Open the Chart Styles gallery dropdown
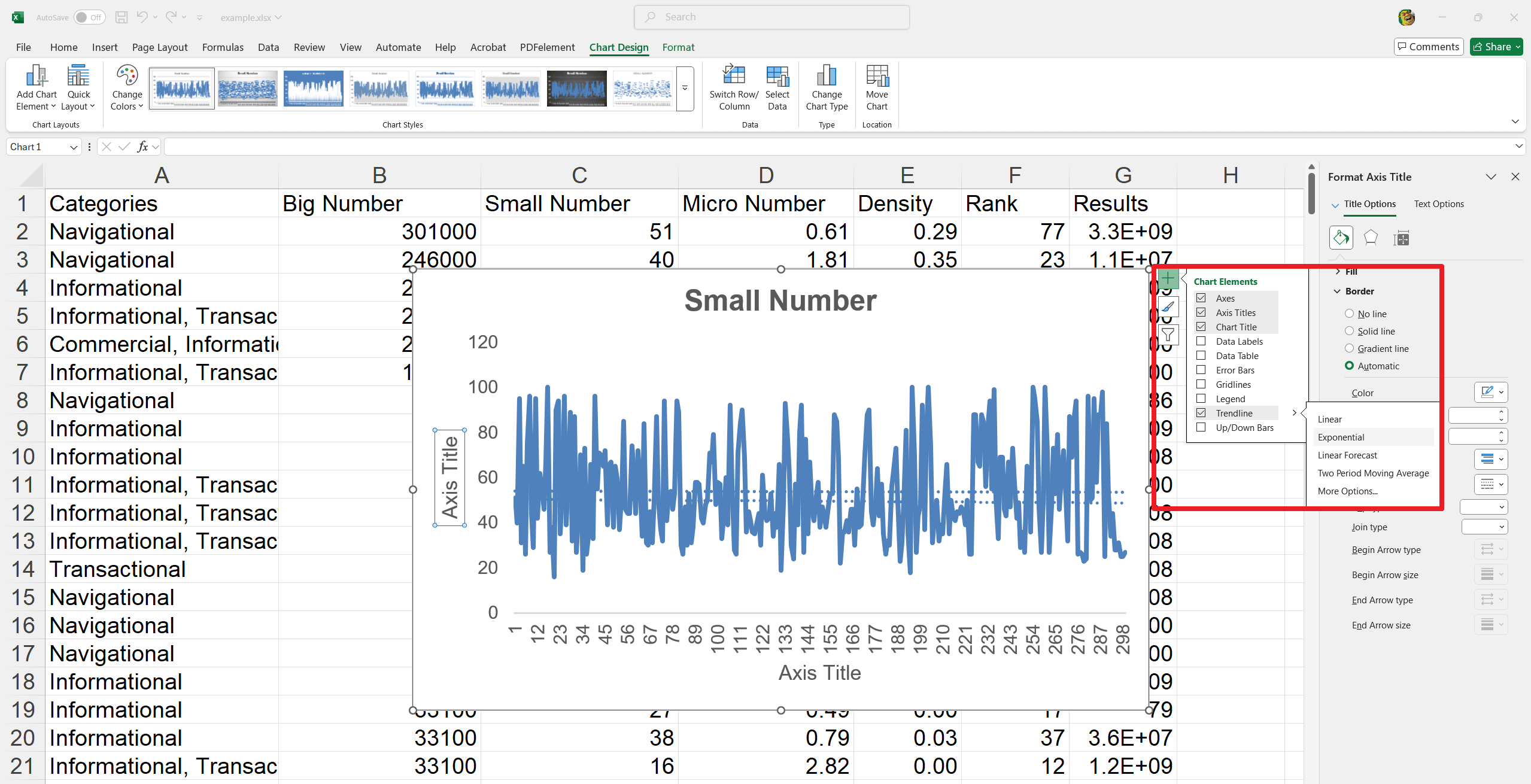This screenshot has height=784, width=1531. [x=684, y=89]
